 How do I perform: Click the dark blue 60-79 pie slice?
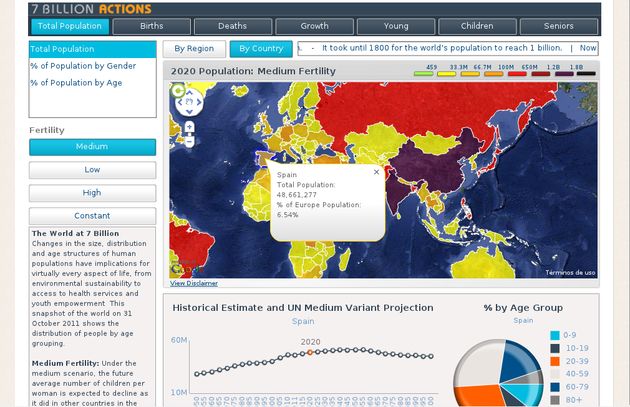point(518,362)
